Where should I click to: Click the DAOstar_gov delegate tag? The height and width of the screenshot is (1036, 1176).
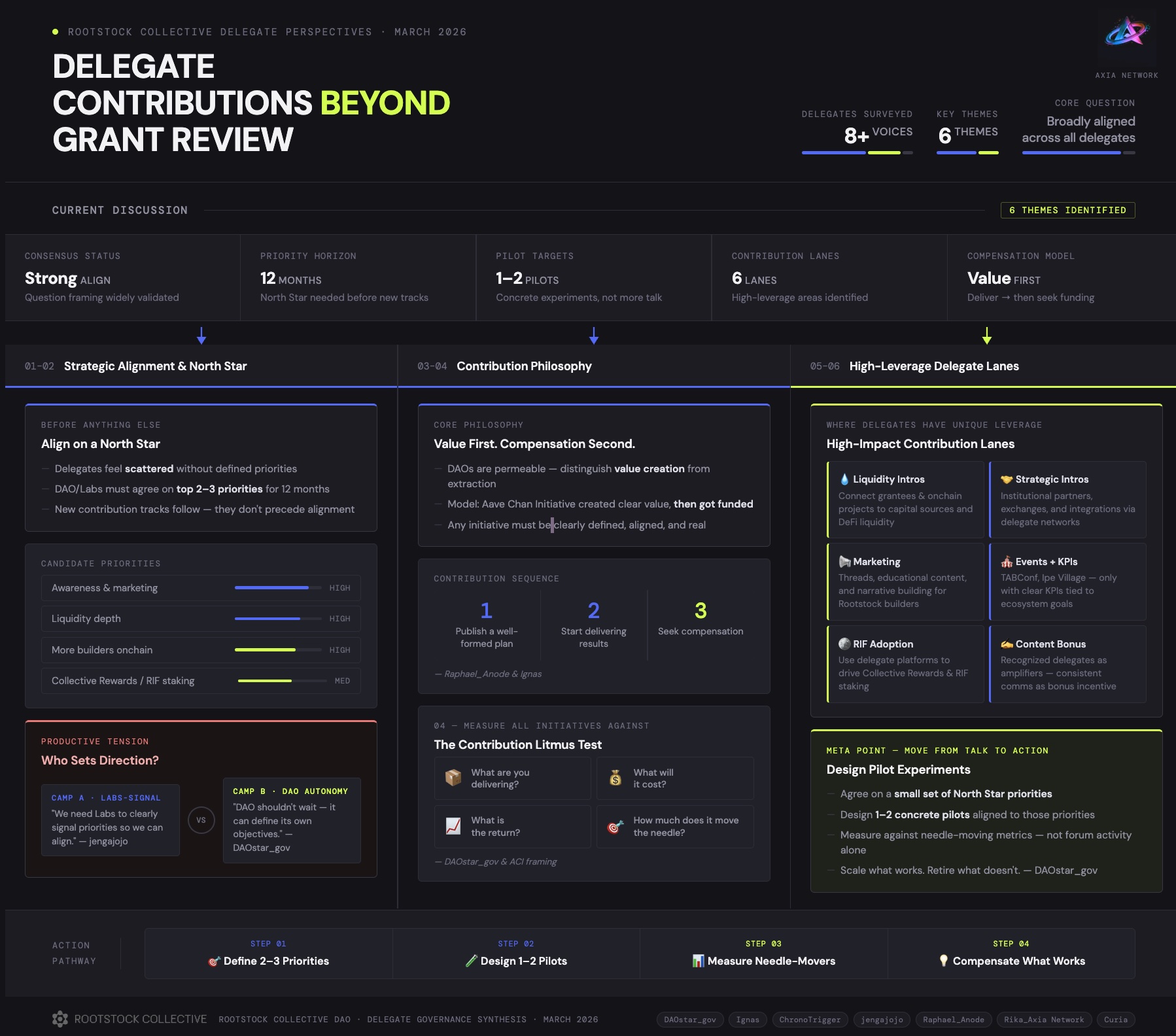[x=689, y=1019]
